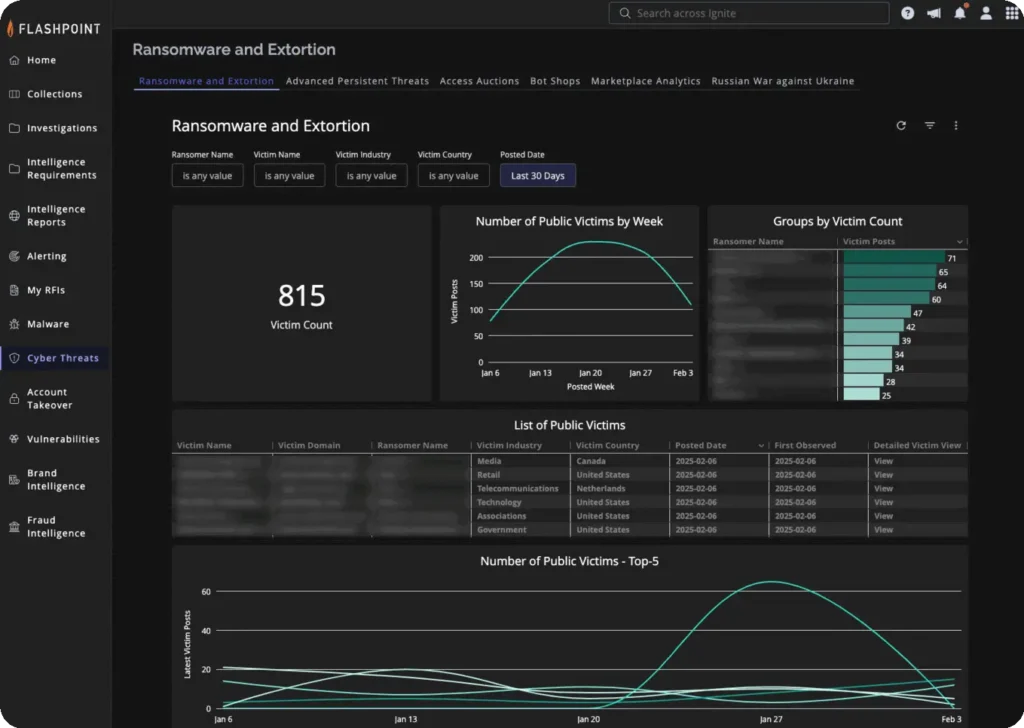Open the Ransomer Name filter dropdown
This screenshot has height=728, width=1024.
[208, 176]
